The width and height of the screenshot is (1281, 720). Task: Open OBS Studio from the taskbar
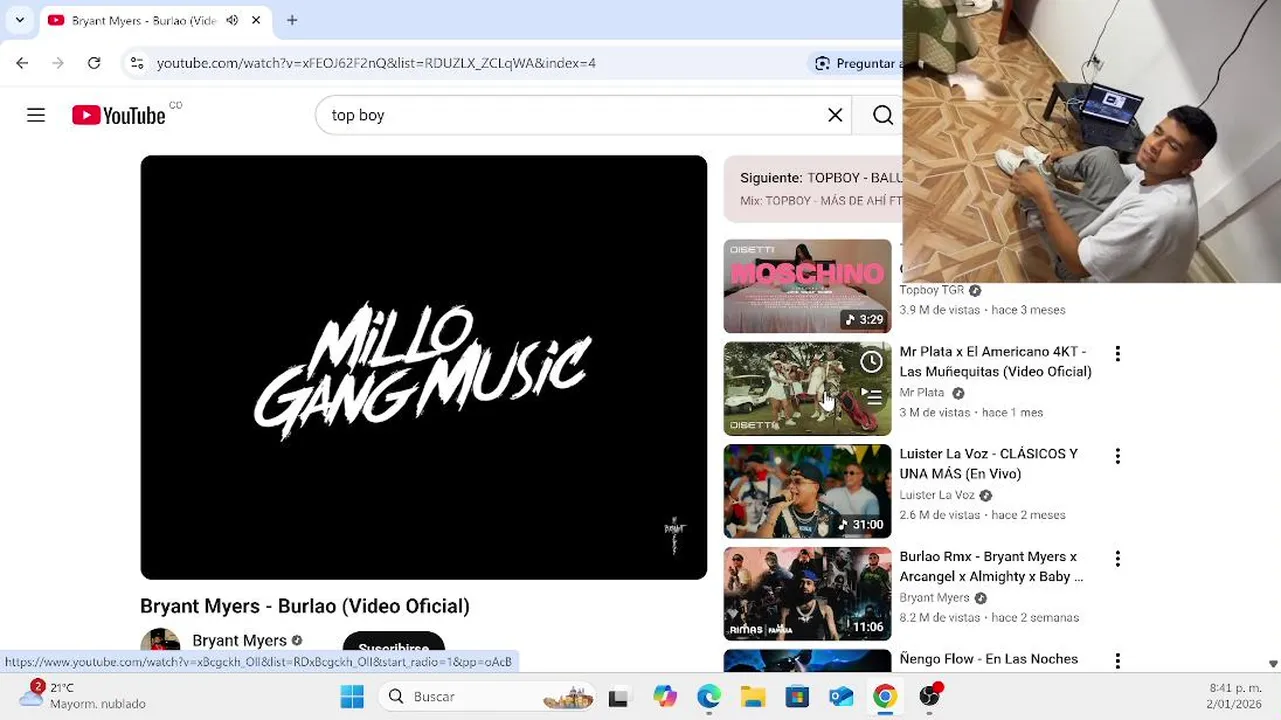click(930, 696)
